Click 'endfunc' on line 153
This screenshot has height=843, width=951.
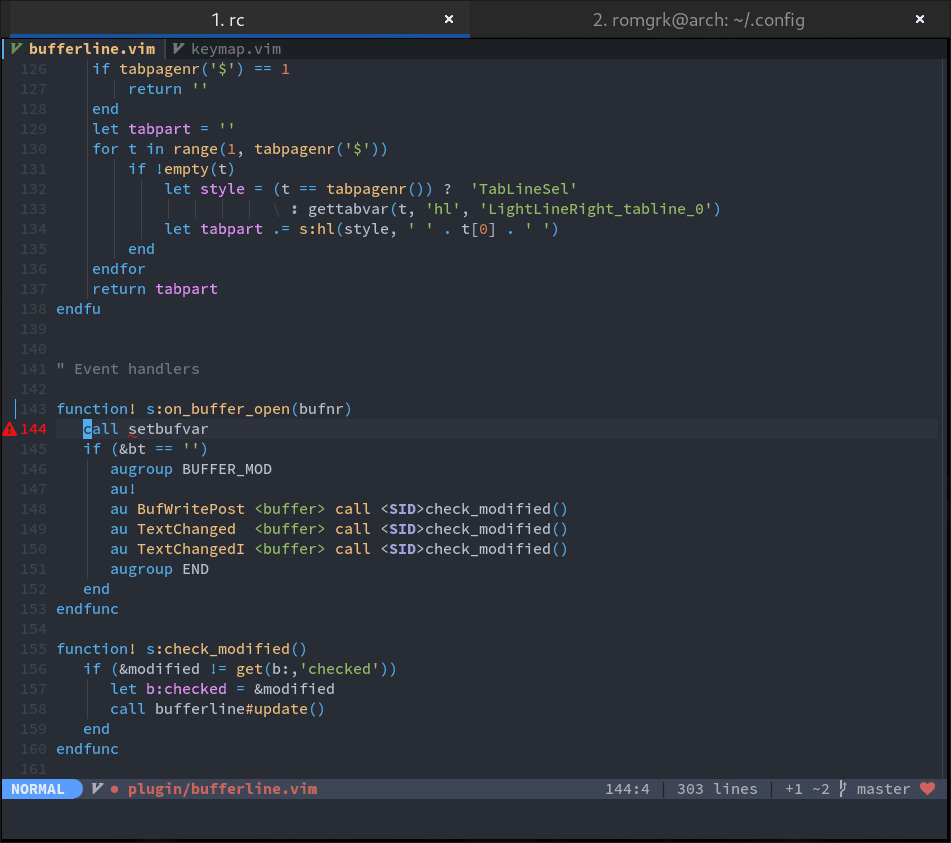click(87, 610)
